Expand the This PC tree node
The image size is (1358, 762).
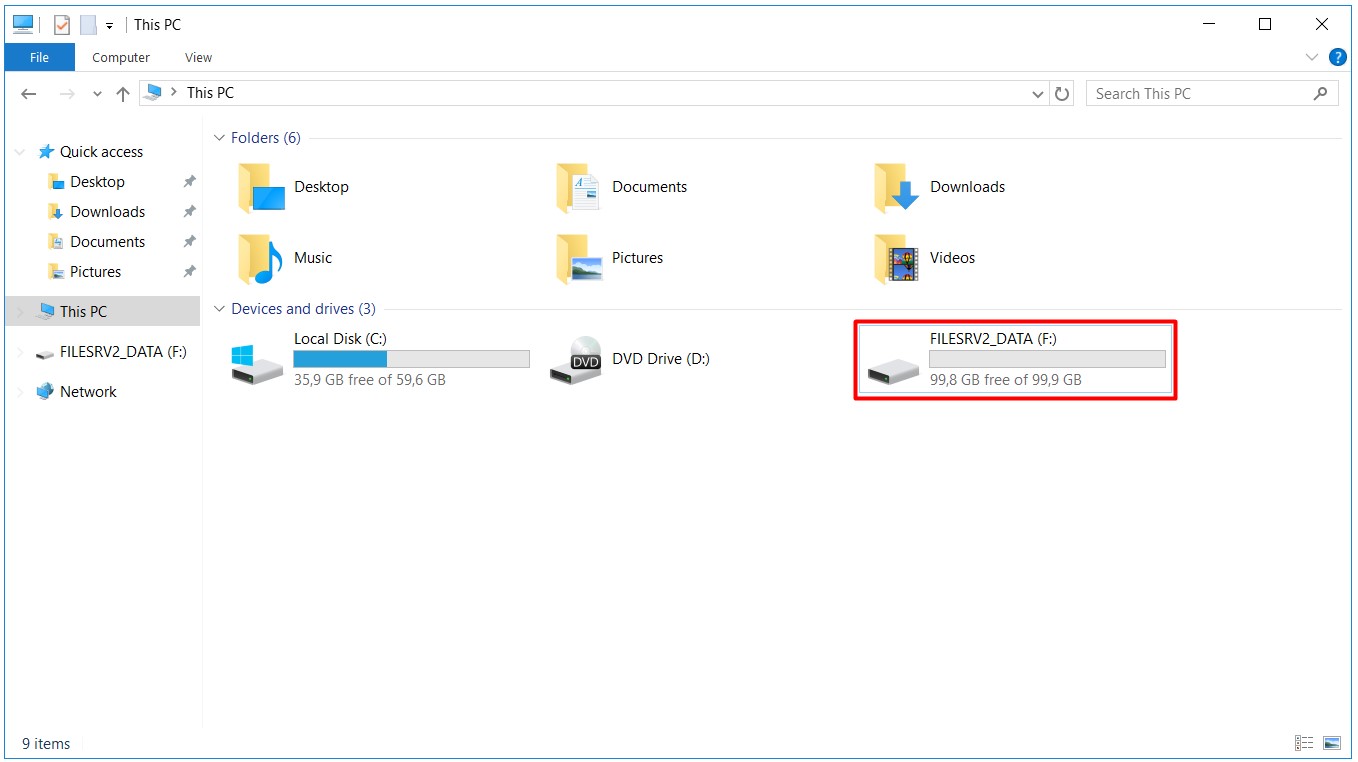pos(20,312)
